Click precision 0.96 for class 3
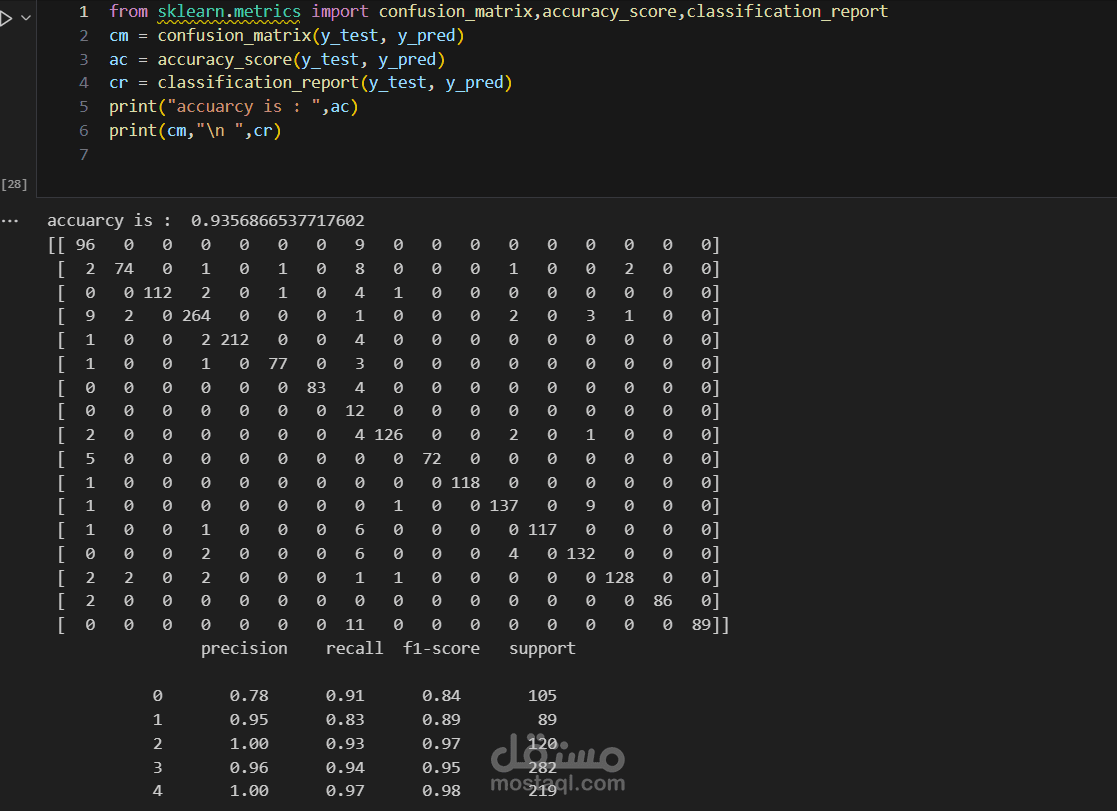The image size is (1117, 811). [x=249, y=768]
